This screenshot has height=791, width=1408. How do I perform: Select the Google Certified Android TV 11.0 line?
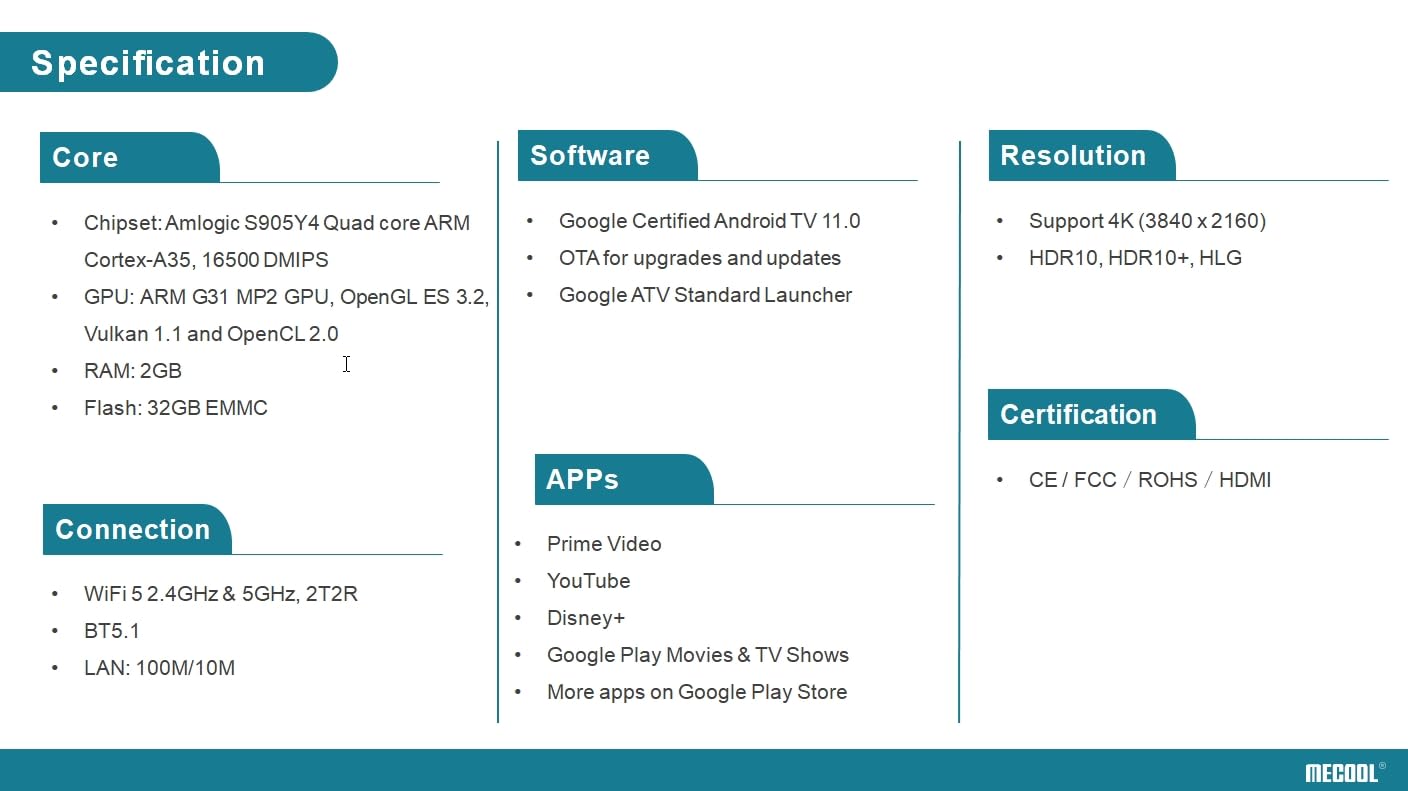click(x=709, y=221)
